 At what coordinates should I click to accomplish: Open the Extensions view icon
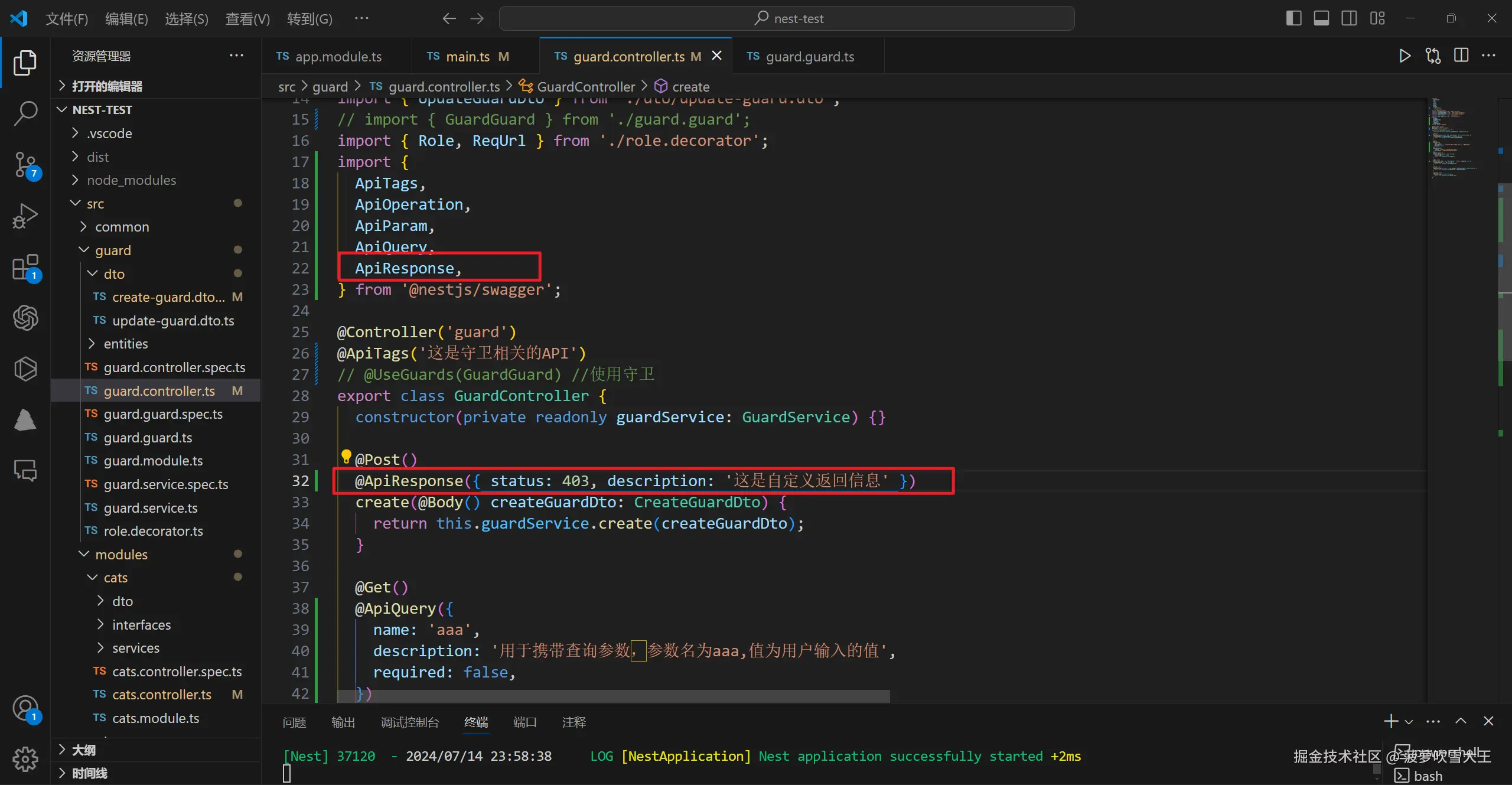pos(25,268)
